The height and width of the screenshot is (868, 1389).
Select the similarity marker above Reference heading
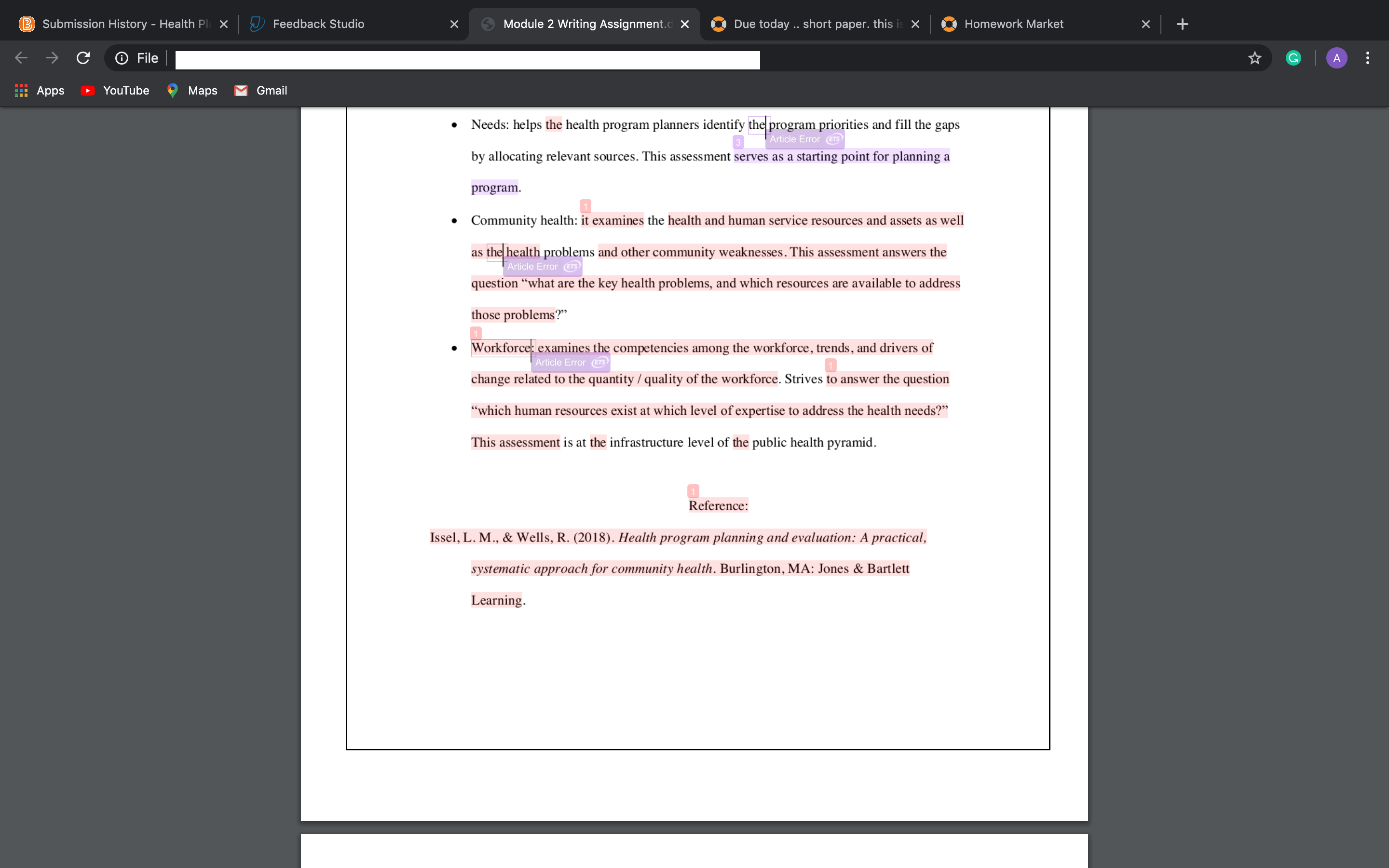click(694, 491)
